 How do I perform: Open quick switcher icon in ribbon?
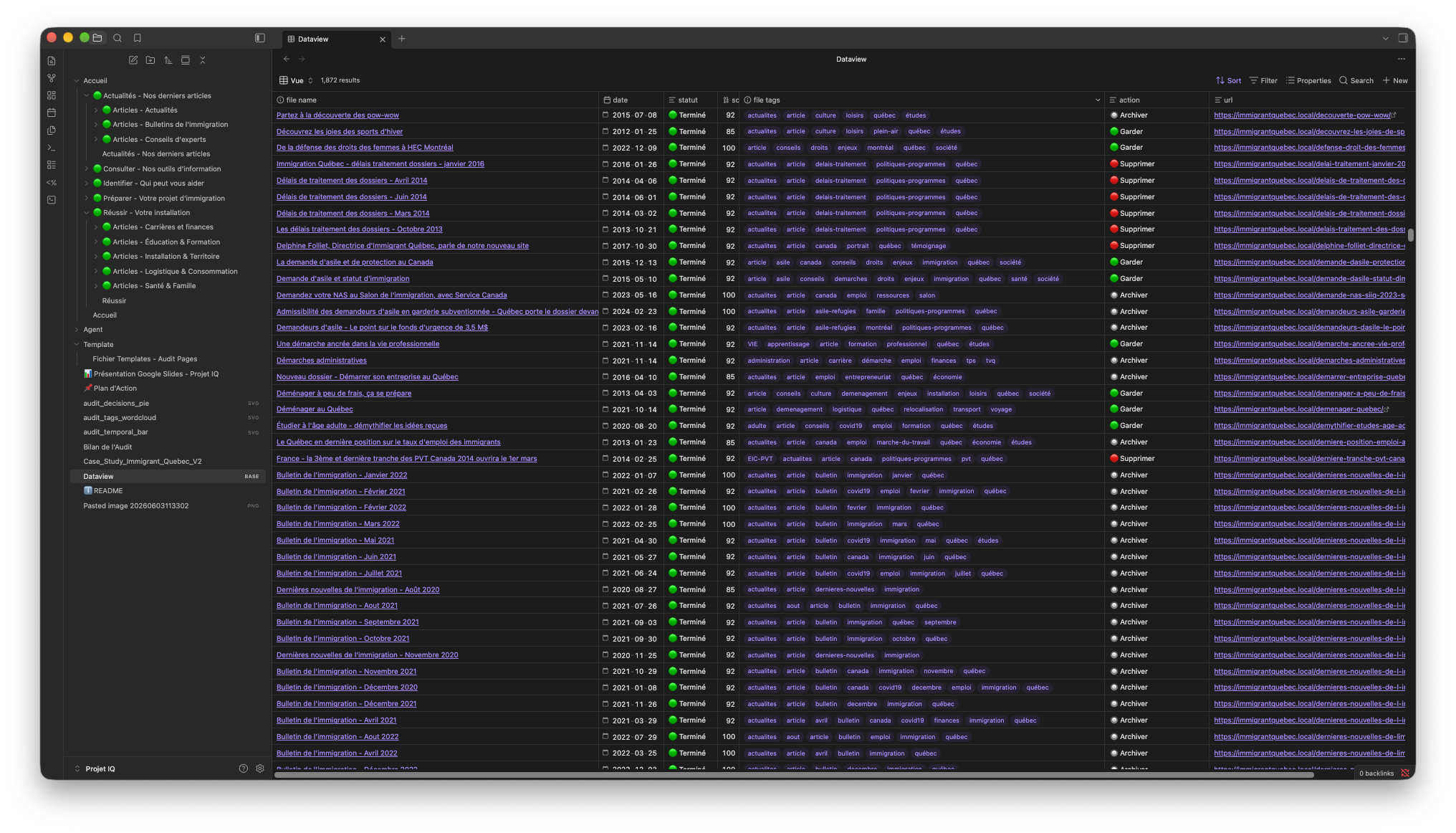coord(52,61)
